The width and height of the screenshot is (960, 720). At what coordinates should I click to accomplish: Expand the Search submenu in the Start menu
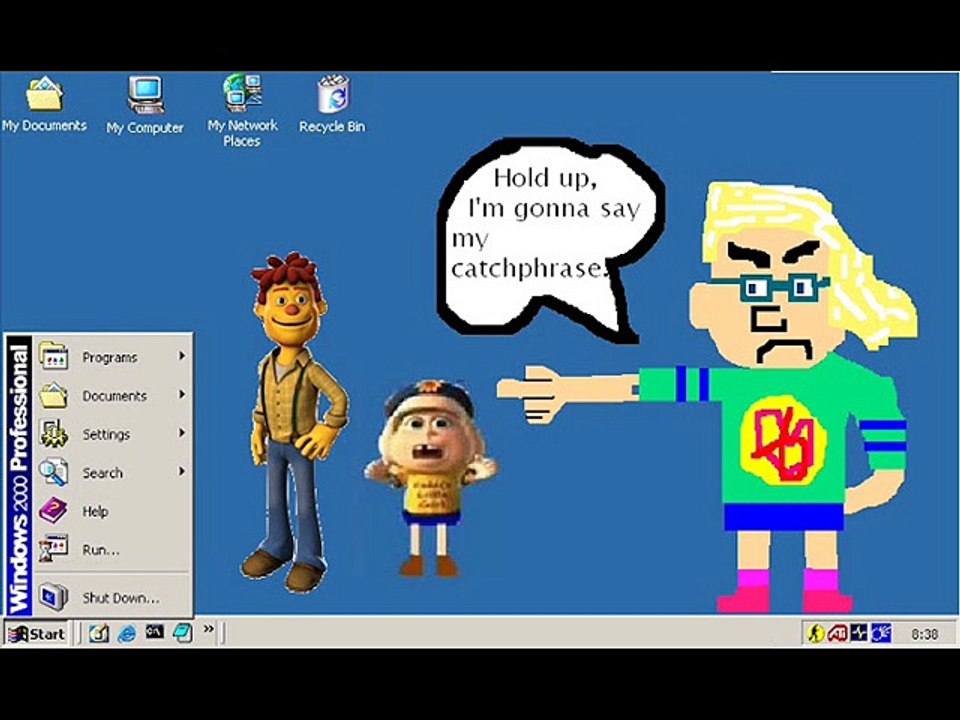click(x=113, y=473)
